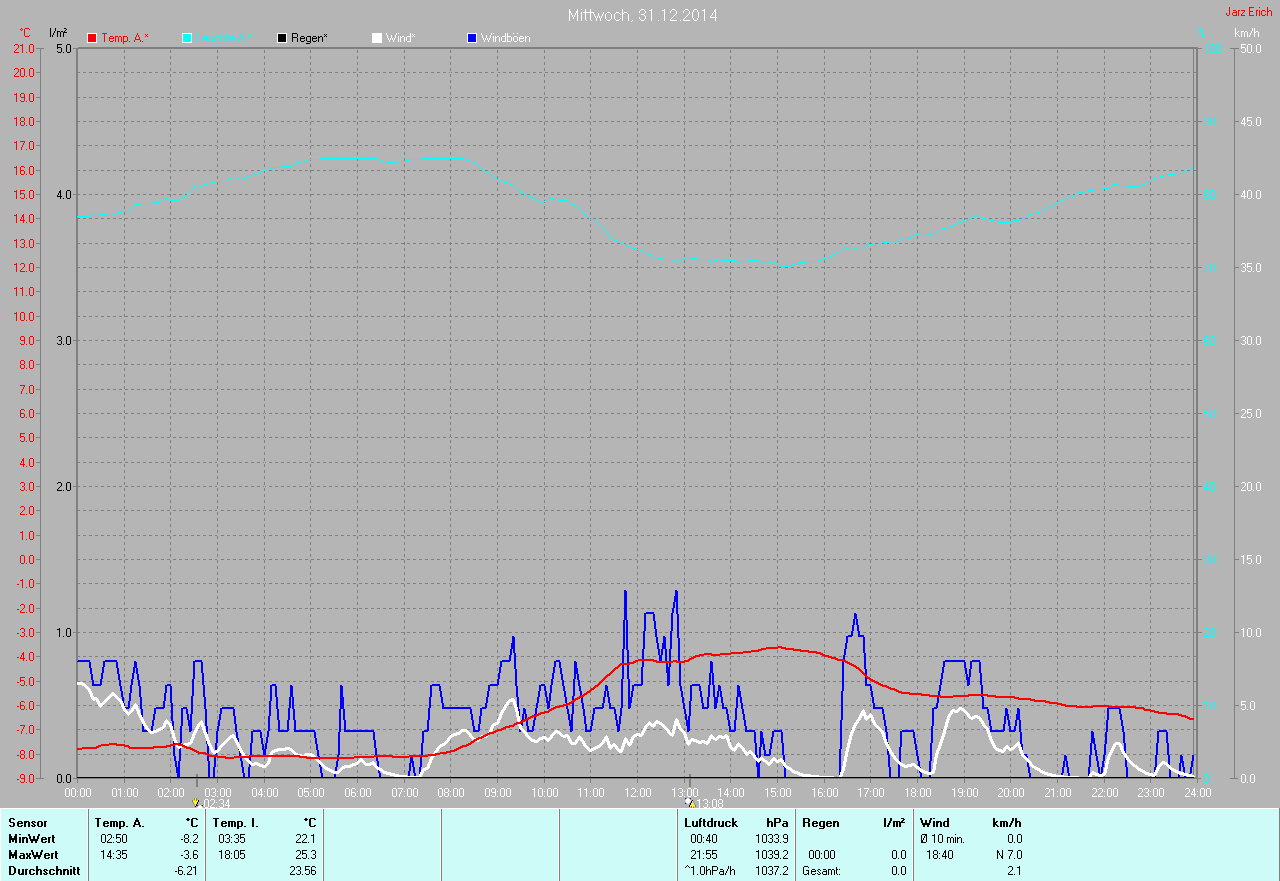Viewport: 1280px width, 881px height.
Task: Click the "MinWert" row label
Action: 33,839
